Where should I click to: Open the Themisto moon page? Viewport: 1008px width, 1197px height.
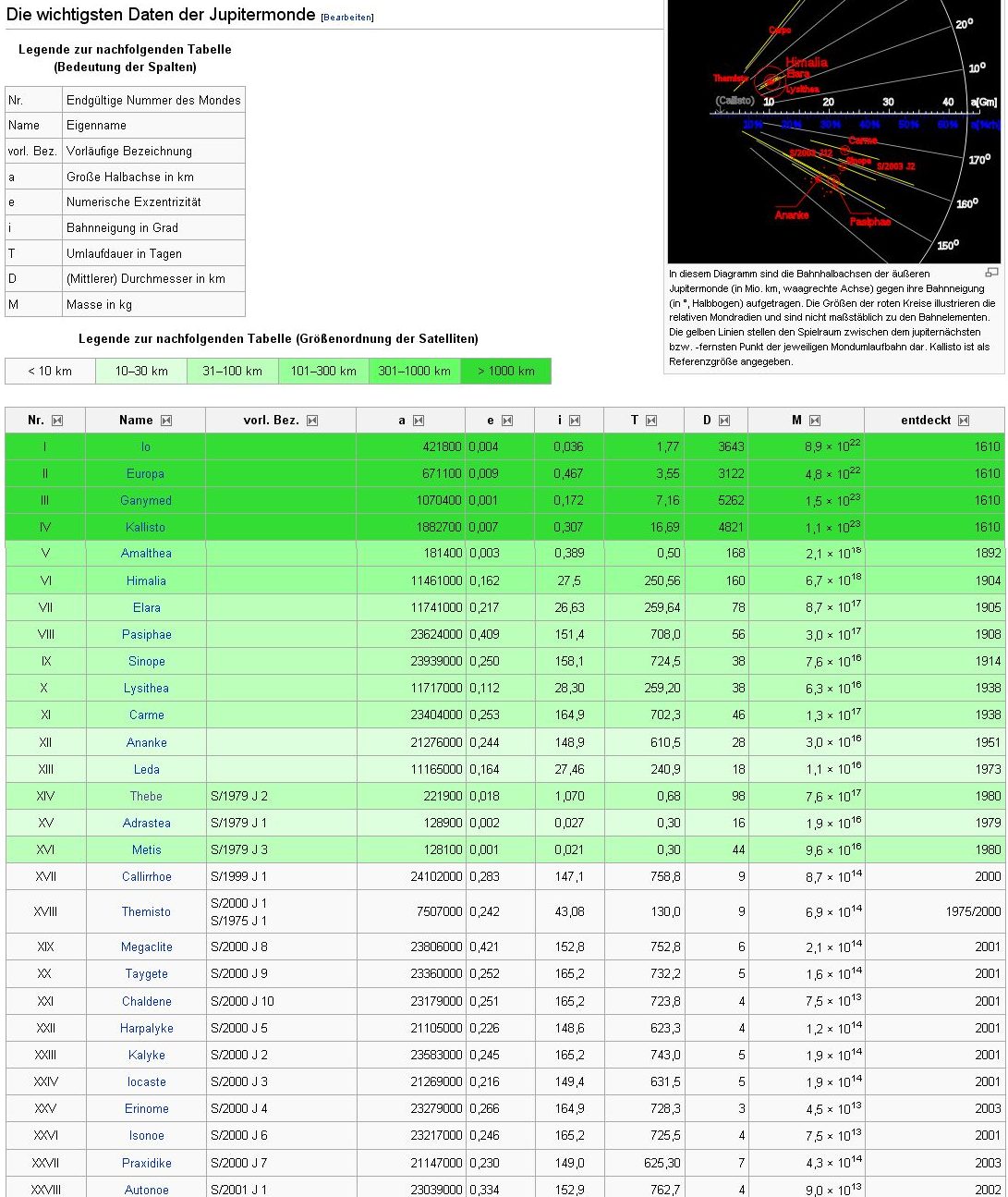coord(146,911)
